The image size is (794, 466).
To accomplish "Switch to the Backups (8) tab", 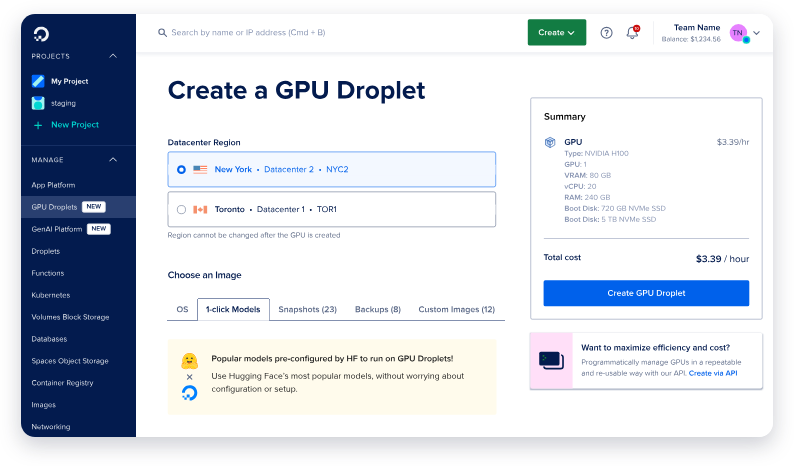I will (x=378, y=309).
